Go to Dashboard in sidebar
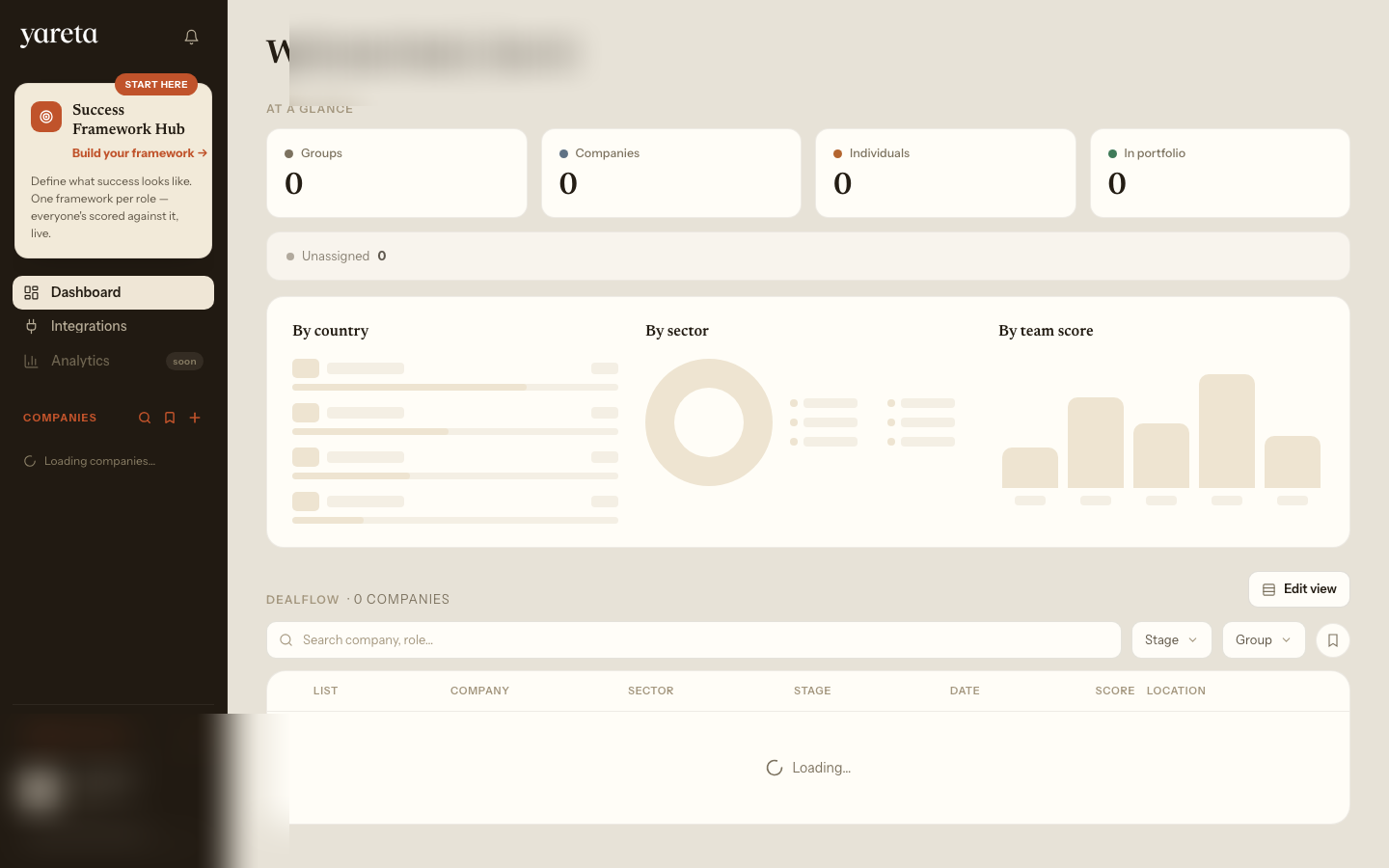This screenshot has width=1389, height=868. [x=113, y=292]
